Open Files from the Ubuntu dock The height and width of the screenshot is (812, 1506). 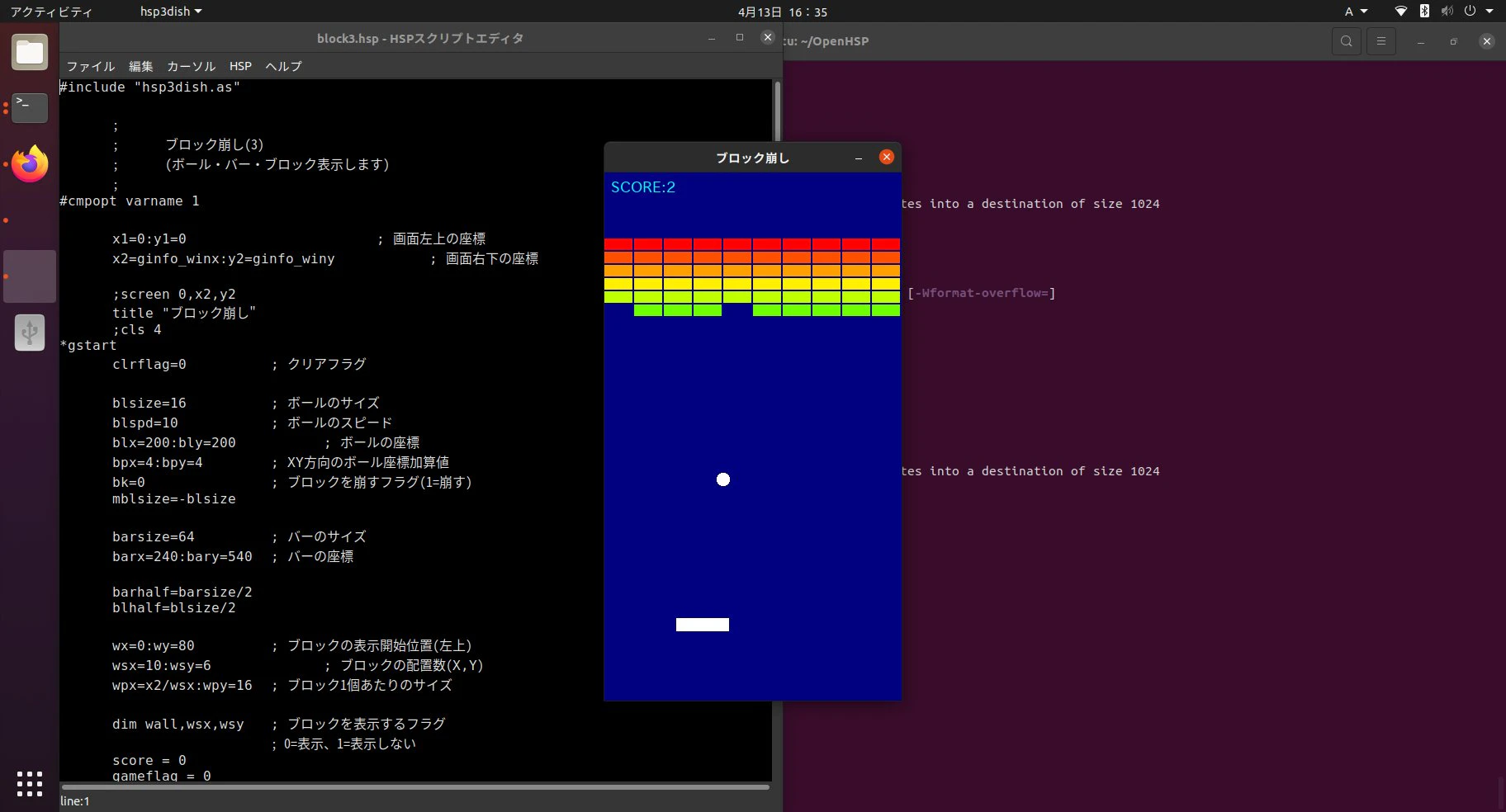(30, 54)
